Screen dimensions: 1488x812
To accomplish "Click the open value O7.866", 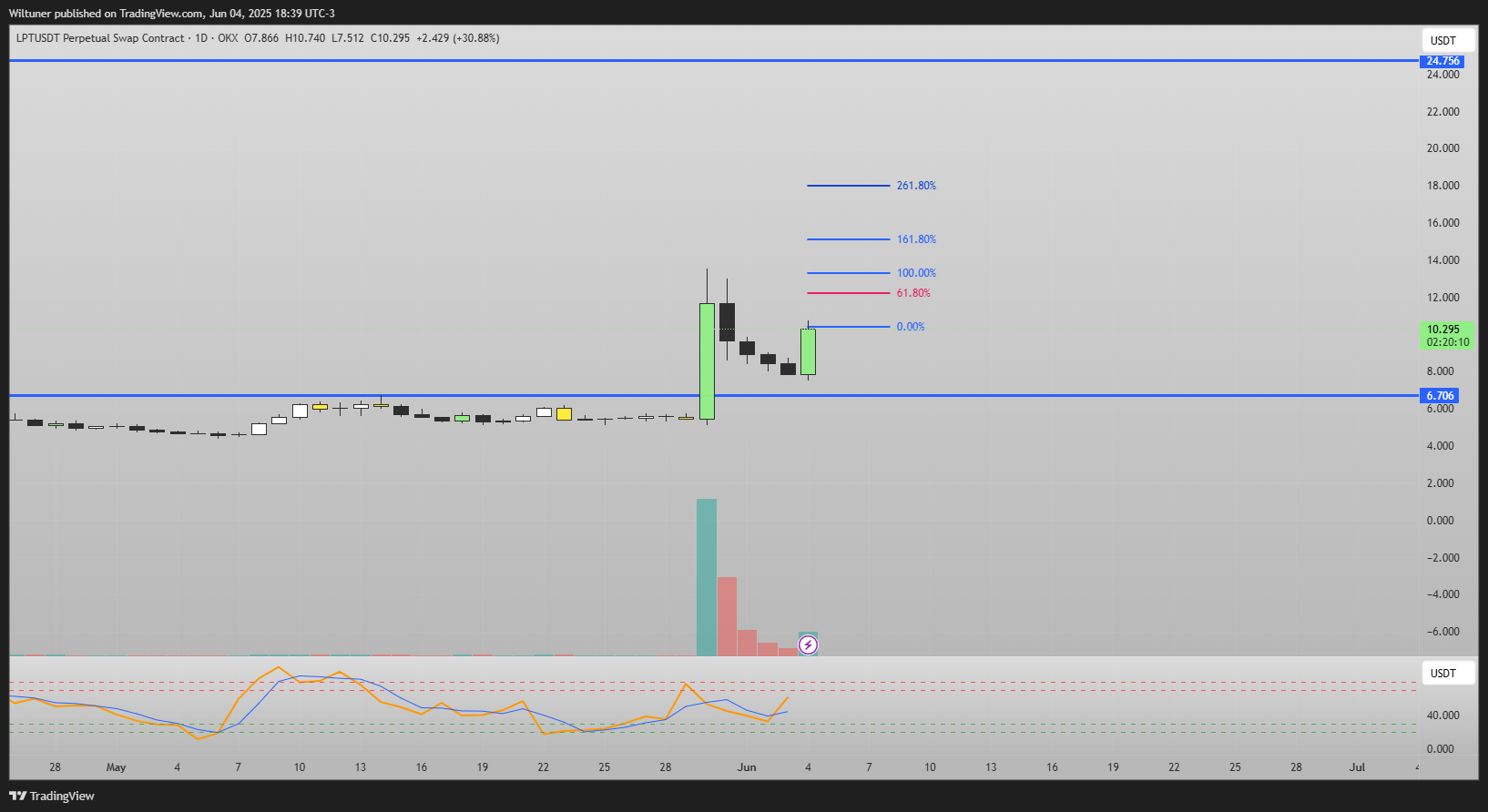I will tap(261, 38).
